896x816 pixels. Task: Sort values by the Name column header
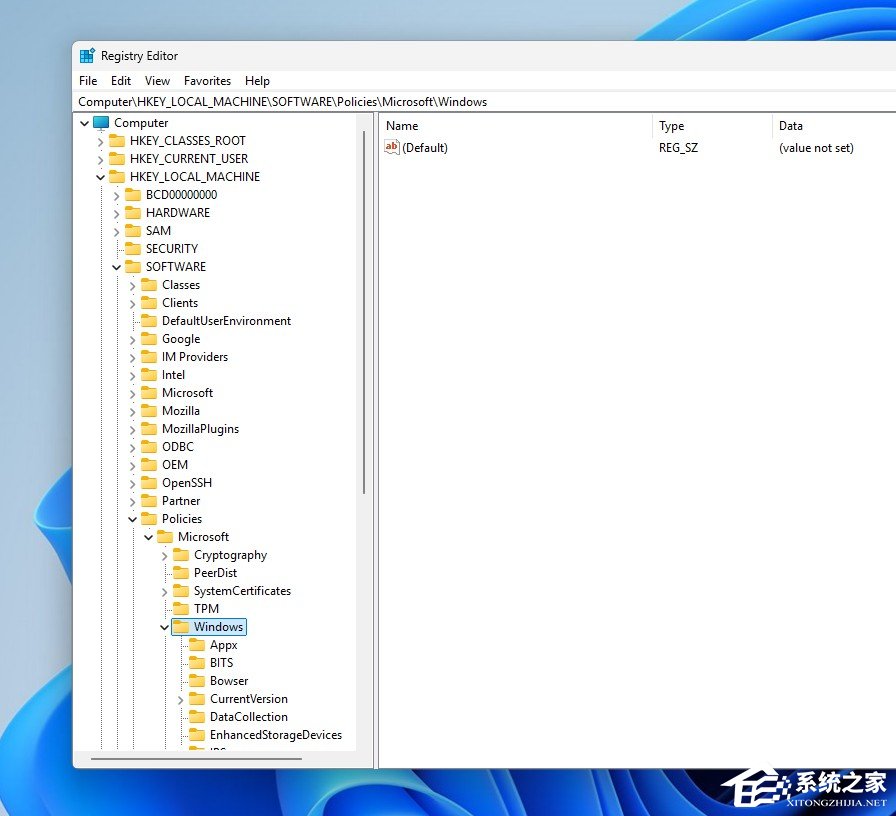coord(515,126)
